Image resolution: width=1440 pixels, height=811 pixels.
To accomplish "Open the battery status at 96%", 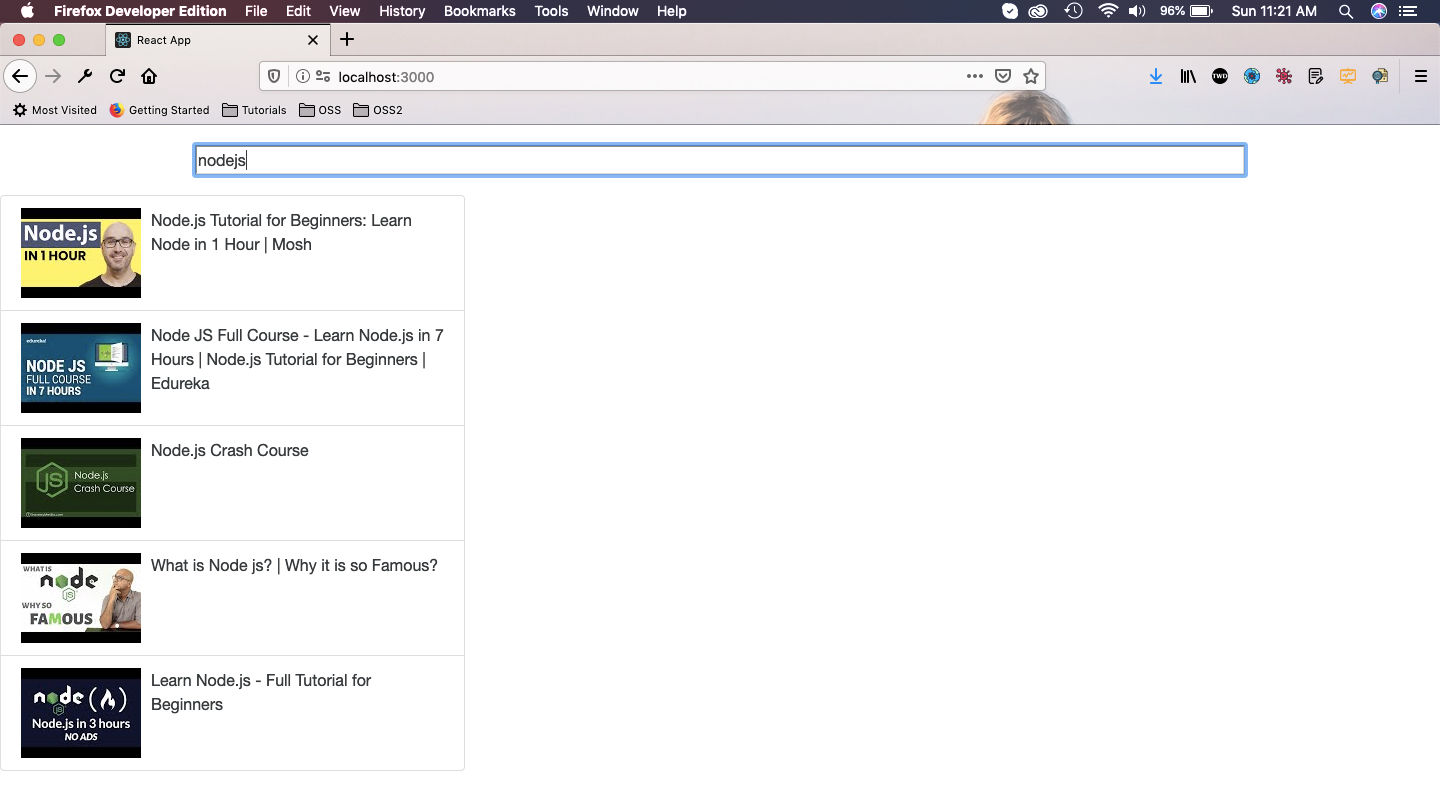I will (x=1188, y=11).
